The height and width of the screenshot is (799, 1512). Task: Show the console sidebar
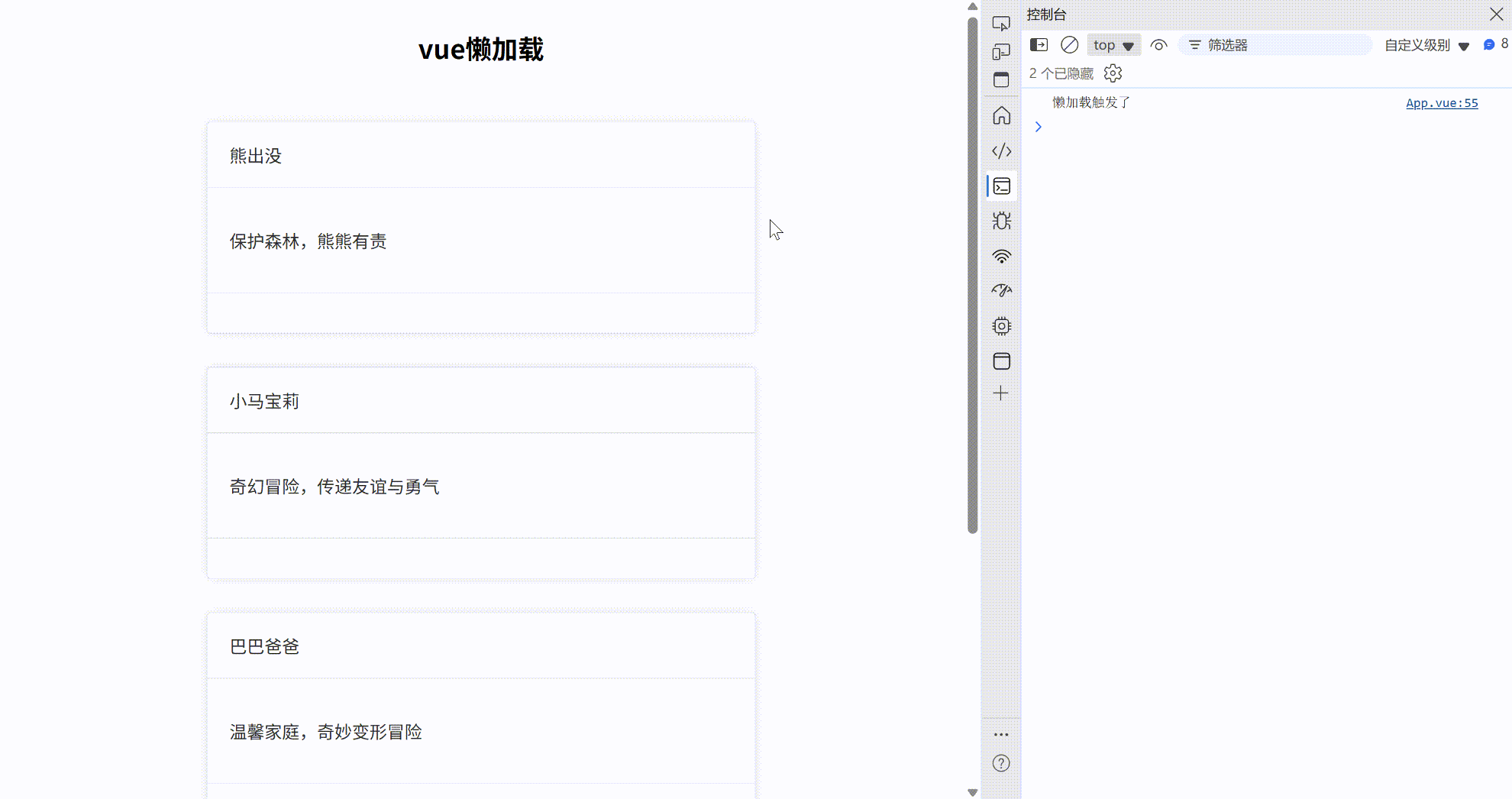(x=1039, y=45)
